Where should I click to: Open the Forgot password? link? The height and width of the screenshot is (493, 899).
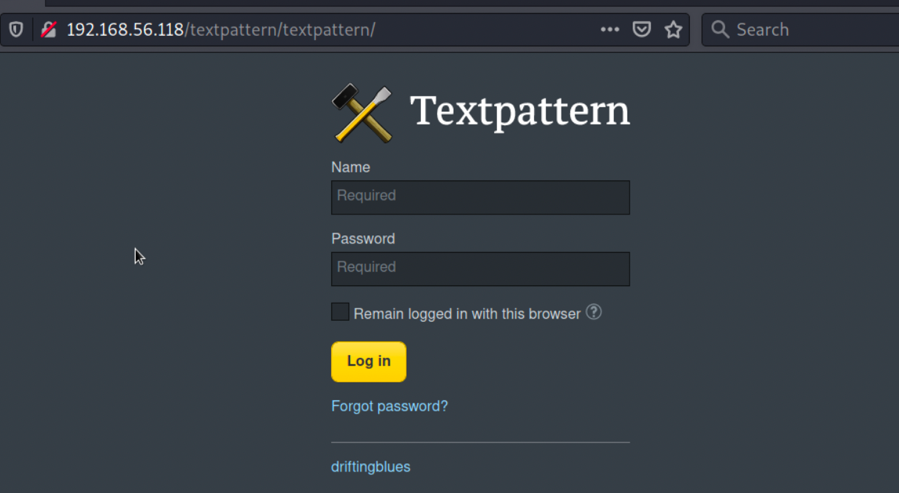click(389, 406)
